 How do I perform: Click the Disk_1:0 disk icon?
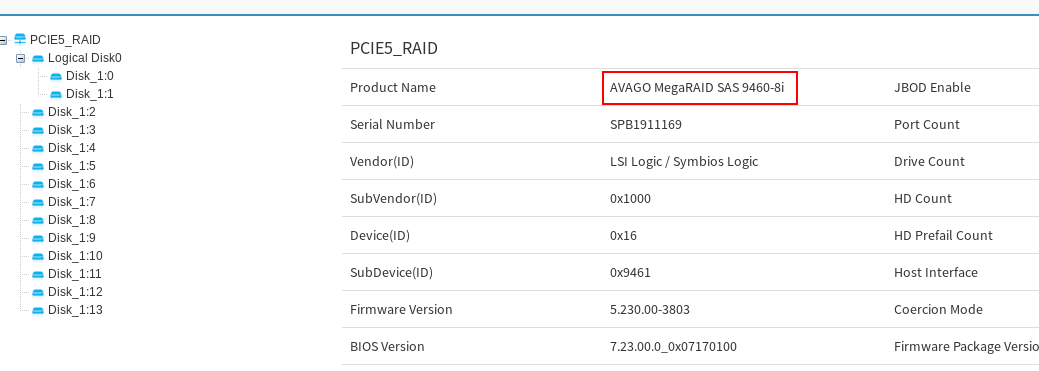click(56, 77)
